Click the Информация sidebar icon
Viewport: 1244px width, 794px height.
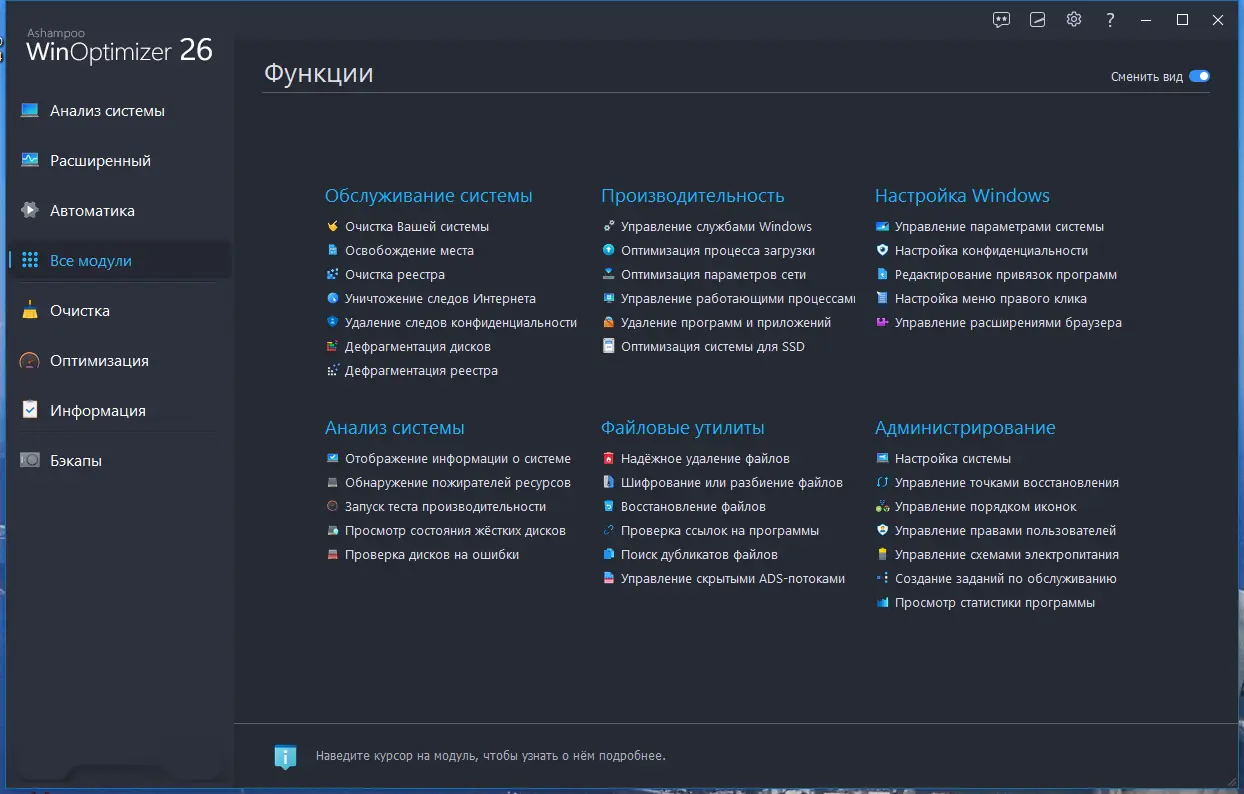[30, 410]
